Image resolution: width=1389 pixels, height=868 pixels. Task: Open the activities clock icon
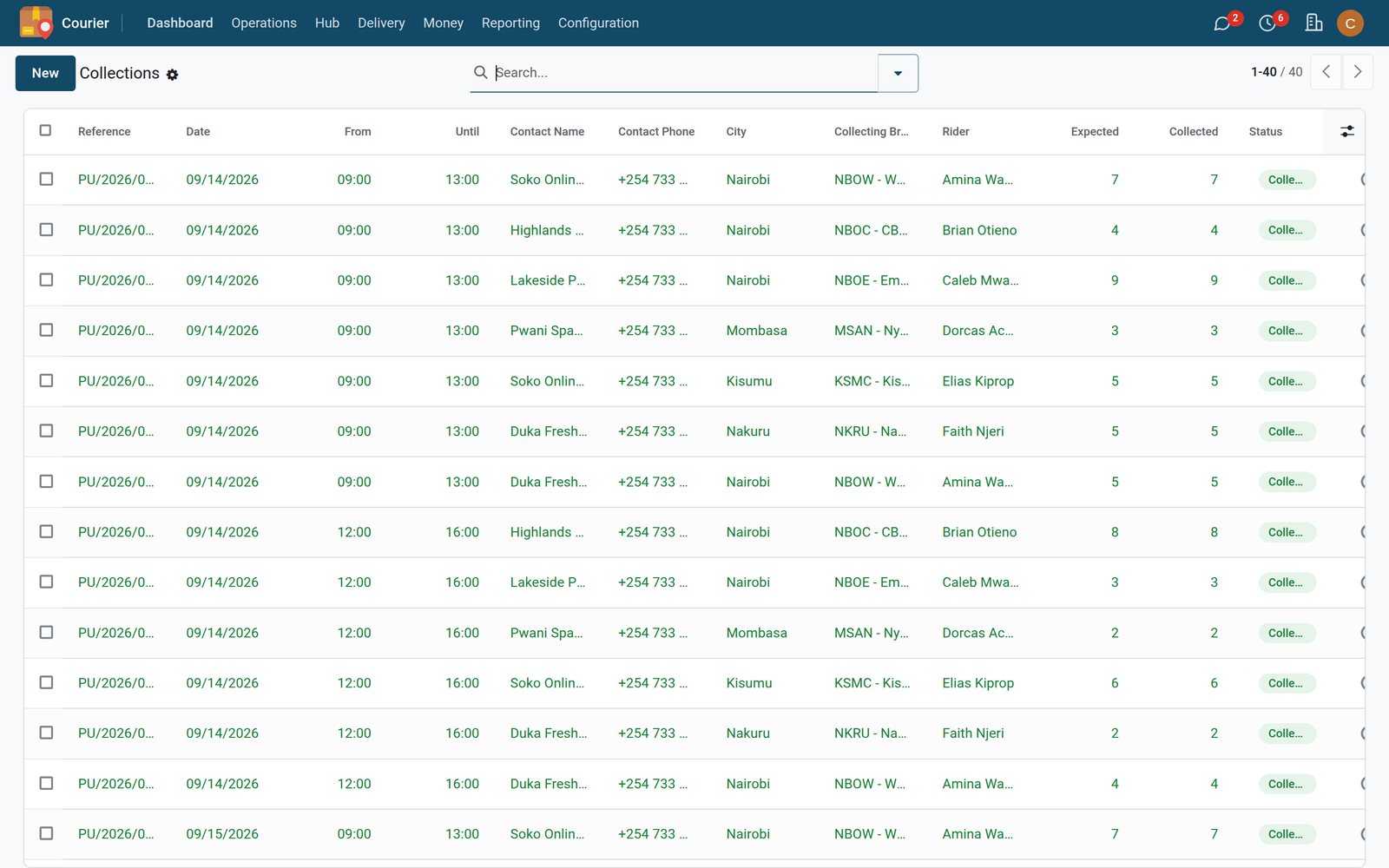1267,23
